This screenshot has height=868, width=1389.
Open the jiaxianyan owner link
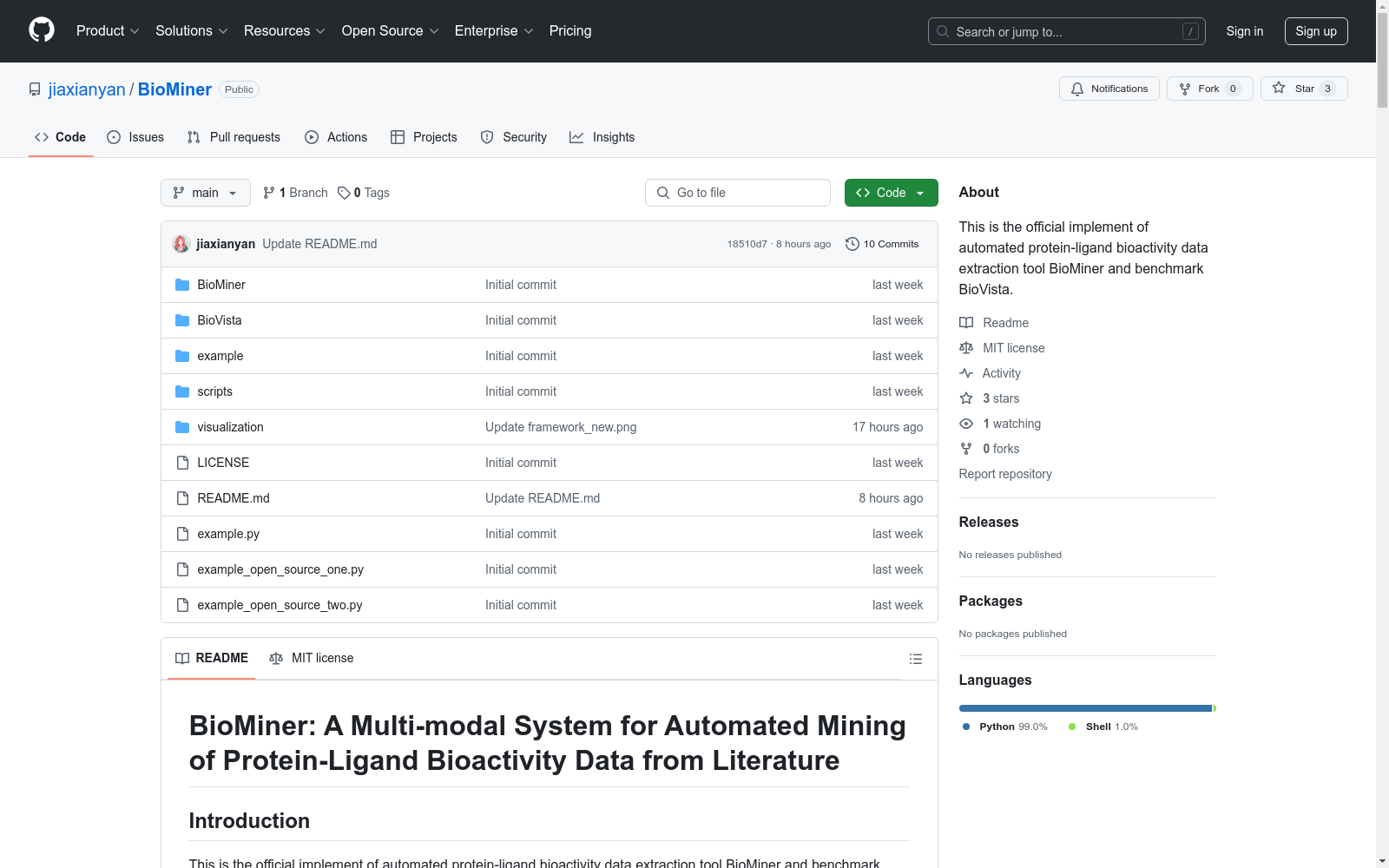pos(87,89)
